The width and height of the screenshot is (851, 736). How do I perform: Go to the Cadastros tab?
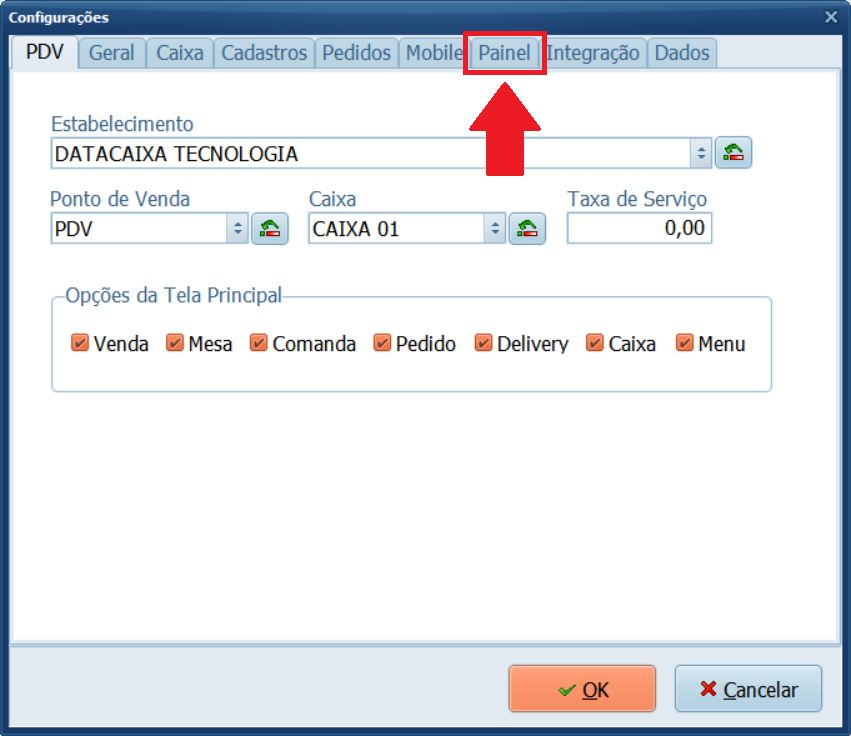(264, 53)
